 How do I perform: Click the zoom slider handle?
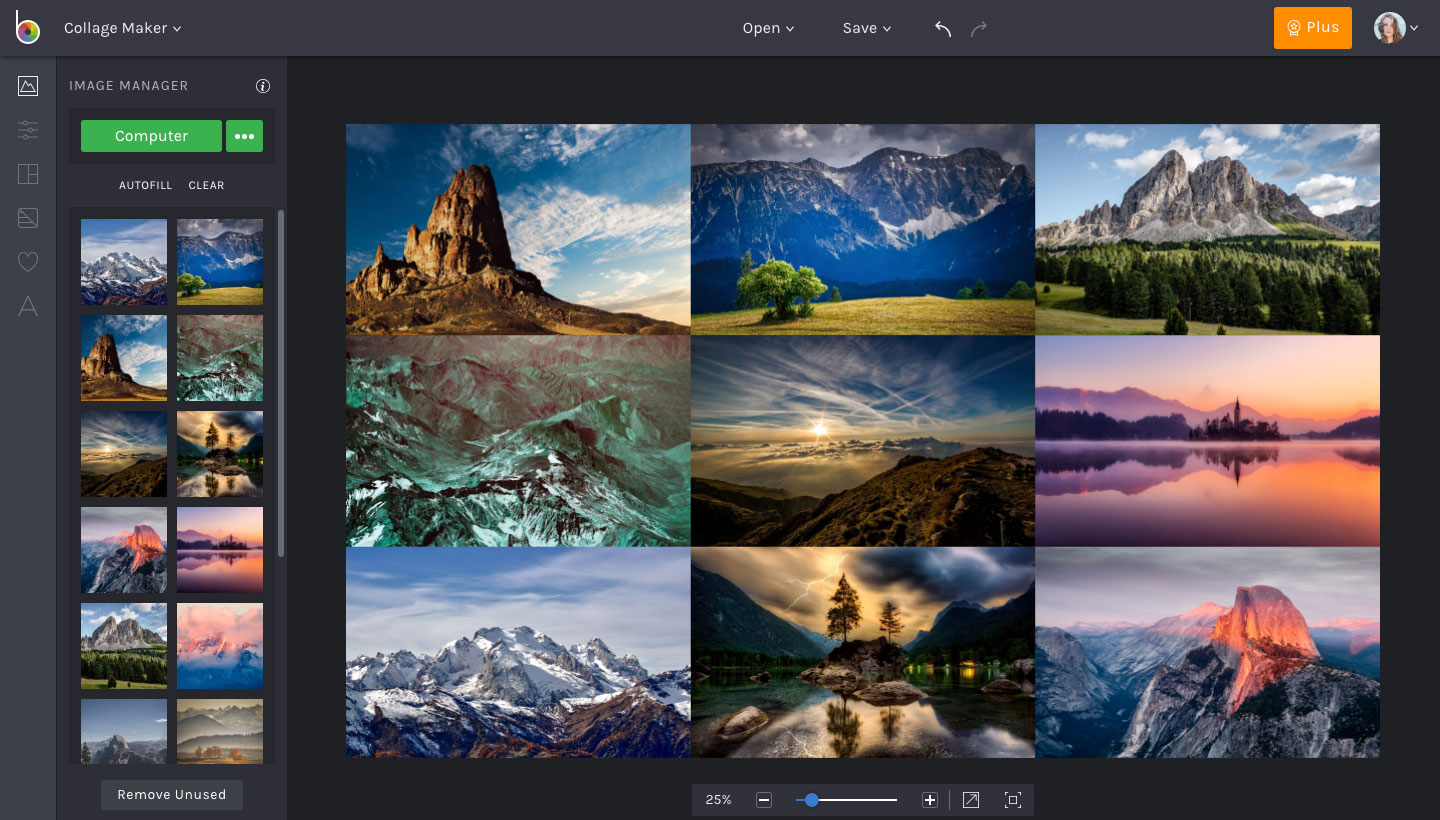pyautogui.click(x=812, y=800)
